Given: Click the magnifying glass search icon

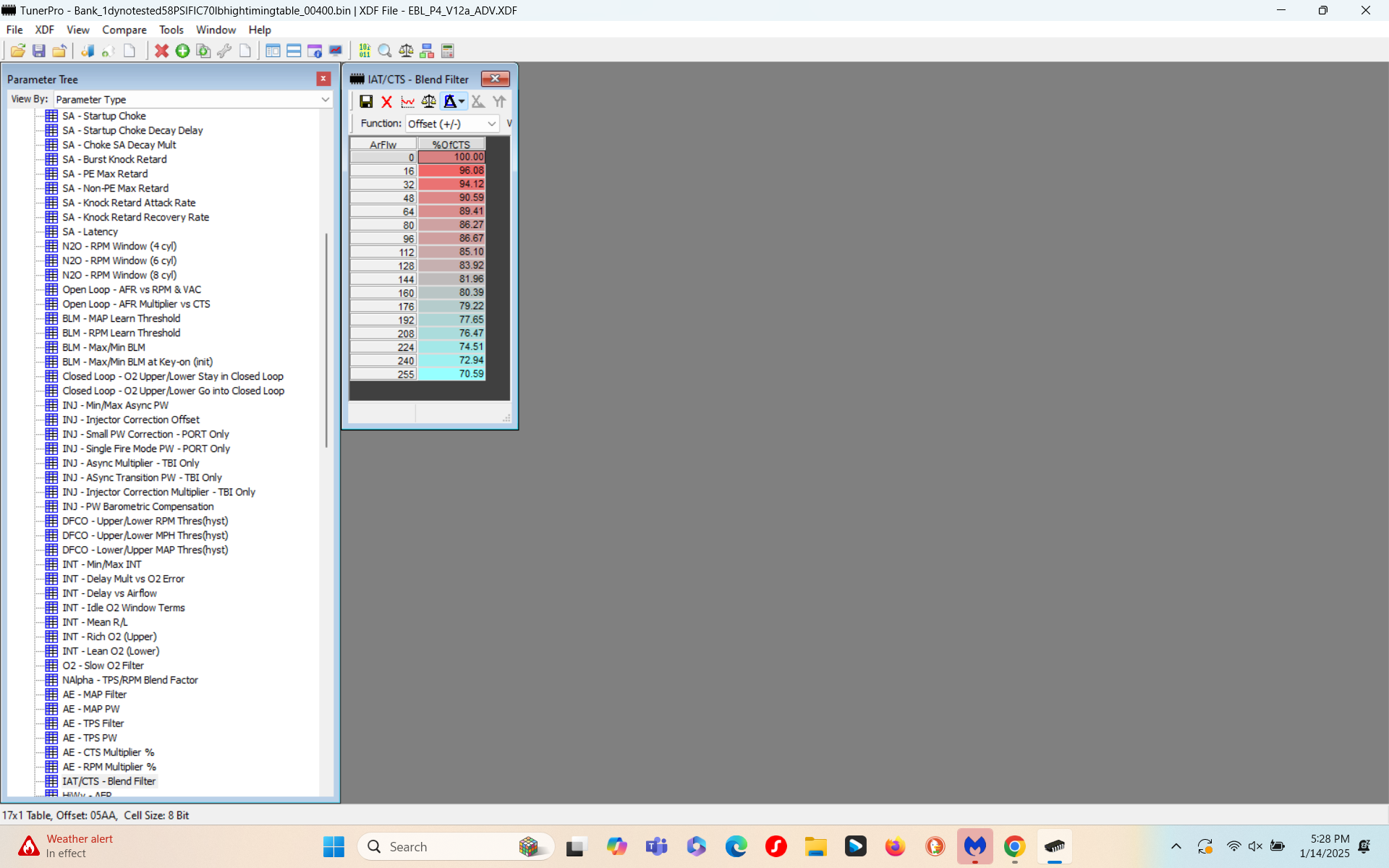Looking at the screenshot, I should click(385, 51).
